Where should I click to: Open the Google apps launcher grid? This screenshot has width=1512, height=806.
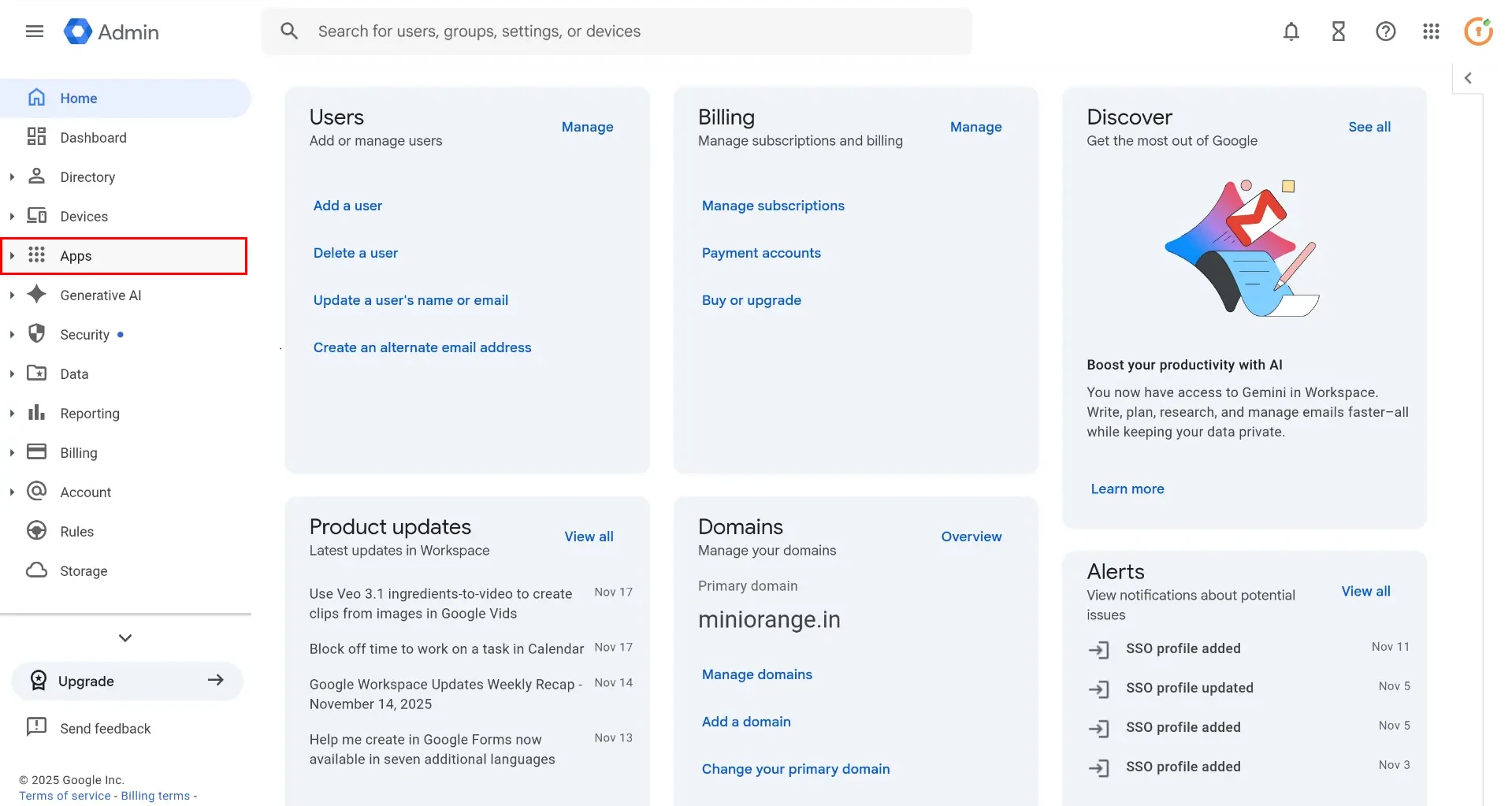(1432, 32)
